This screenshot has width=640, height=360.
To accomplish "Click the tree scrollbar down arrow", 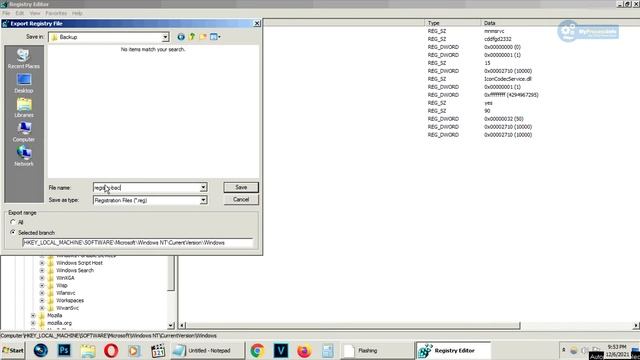I will [x=171, y=325].
